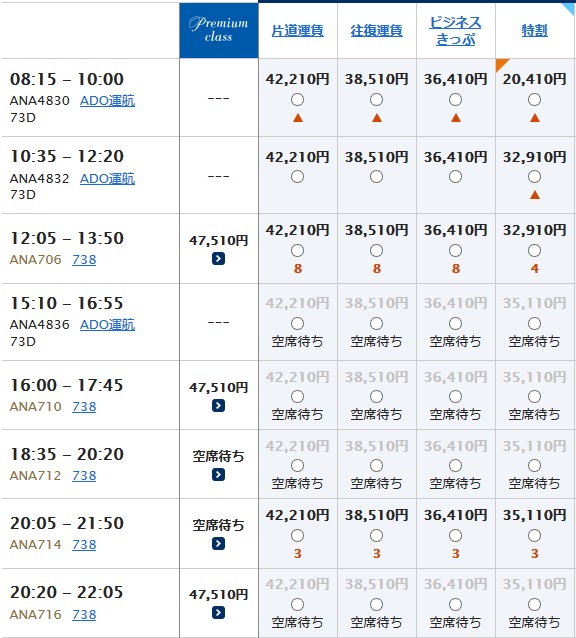Open the ビジネスきっぷ fare column link
576x638 pixels.
coord(456,31)
